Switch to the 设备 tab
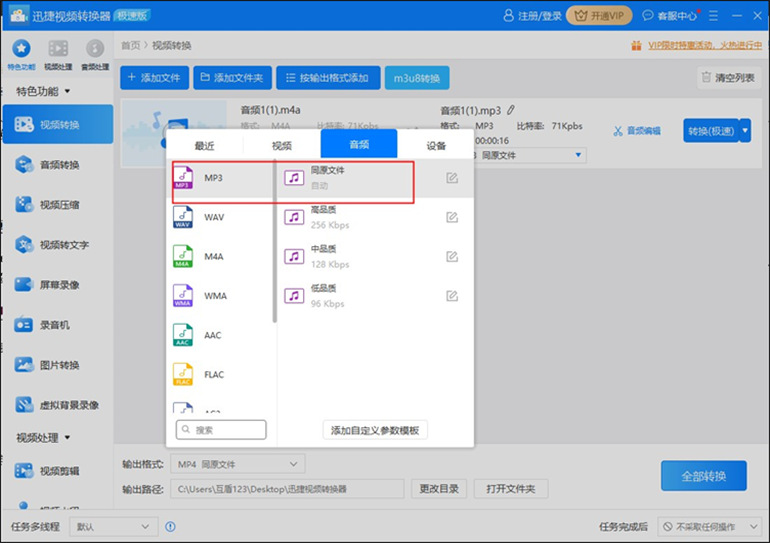Viewport: 770px width, 543px height. 436,145
